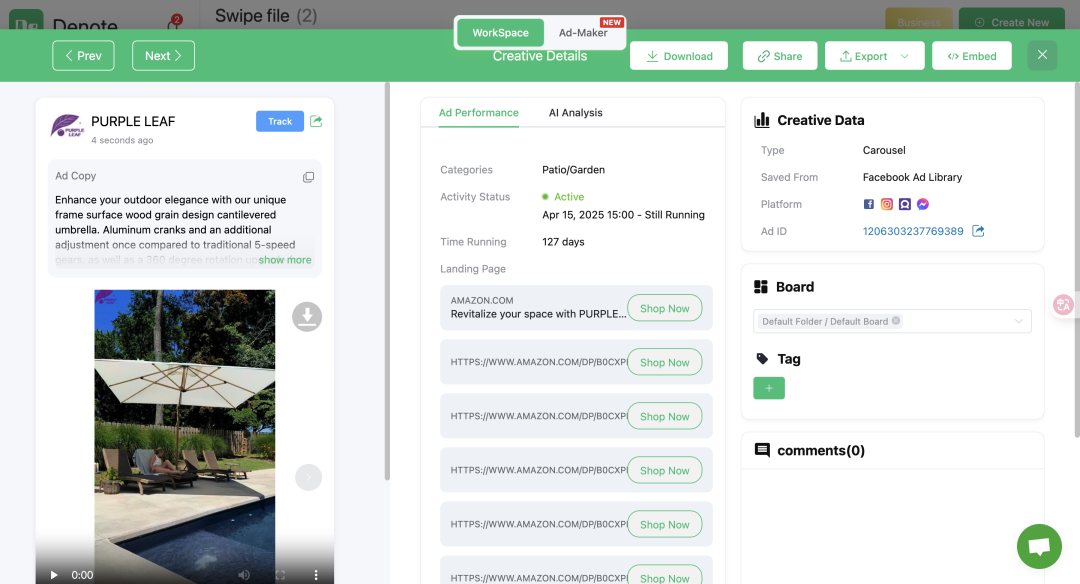This screenshot has width=1080, height=584.
Task: Click the Board section icon
Action: tap(761, 287)
